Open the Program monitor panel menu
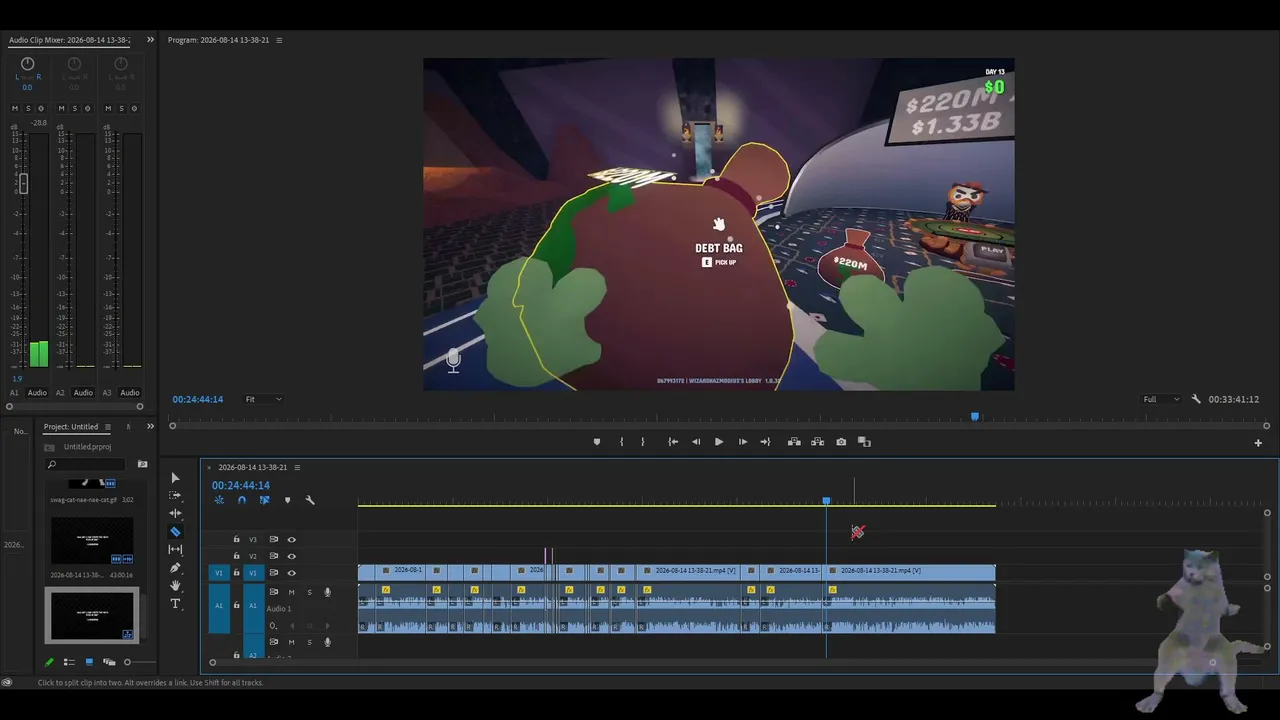This screenshot has height=720, width=1280. (279, 40)
